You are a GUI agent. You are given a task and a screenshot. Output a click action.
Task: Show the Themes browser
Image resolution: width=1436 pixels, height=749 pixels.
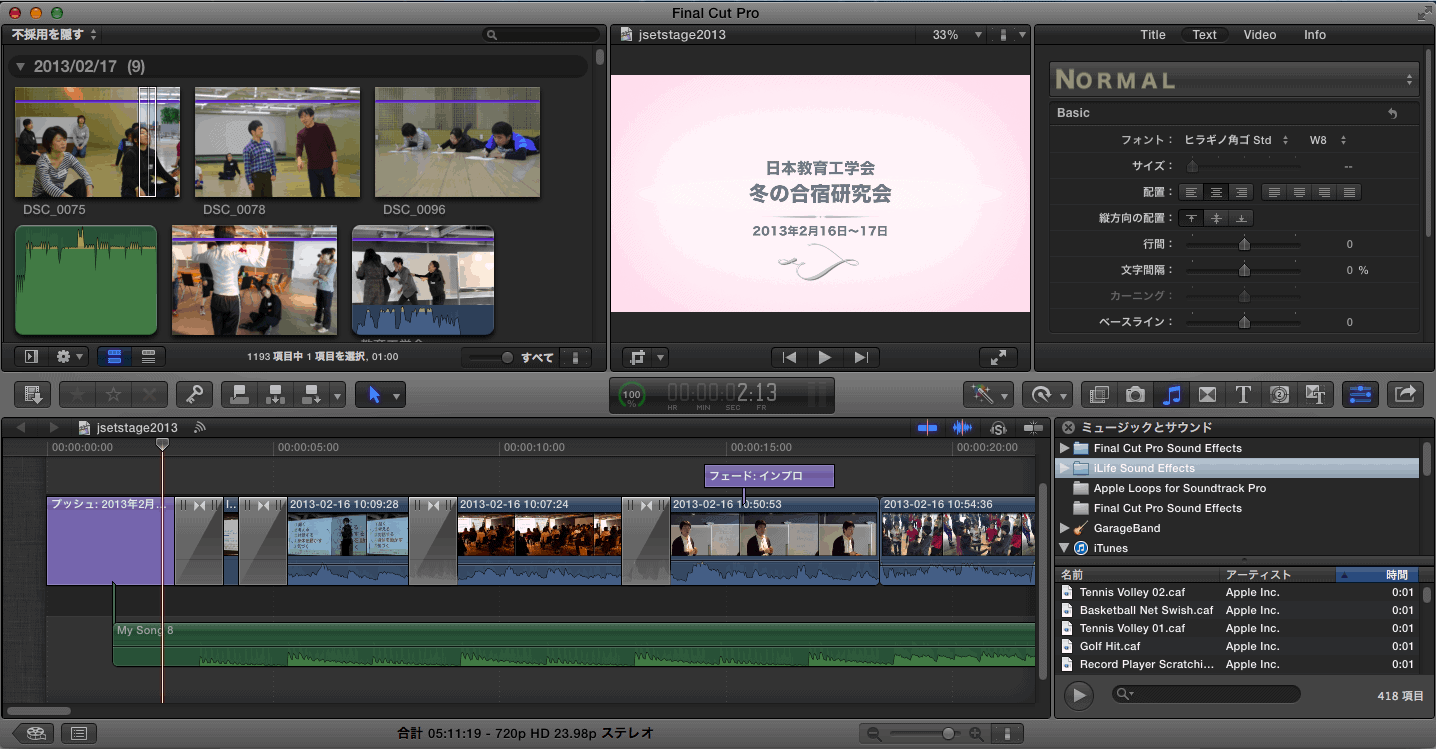coord(1316,394)
